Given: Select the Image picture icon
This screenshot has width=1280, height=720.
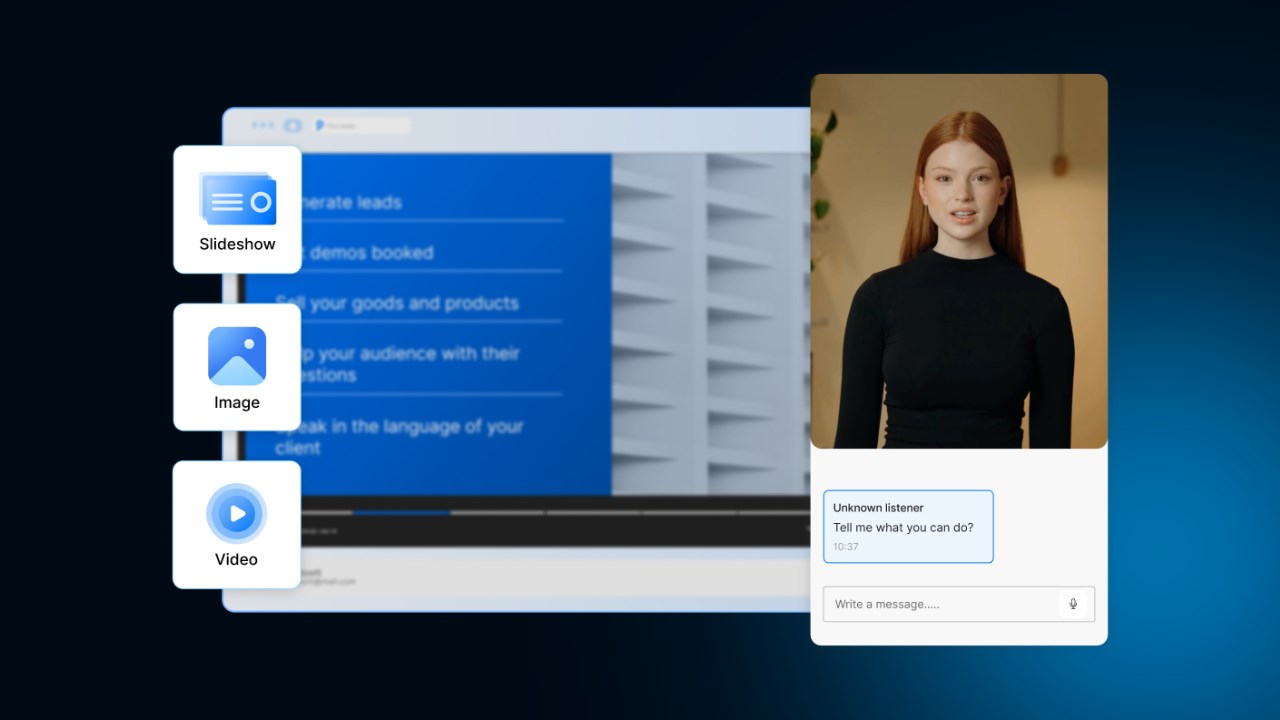Looking at the screenshot, I should [x=237, y=356].
